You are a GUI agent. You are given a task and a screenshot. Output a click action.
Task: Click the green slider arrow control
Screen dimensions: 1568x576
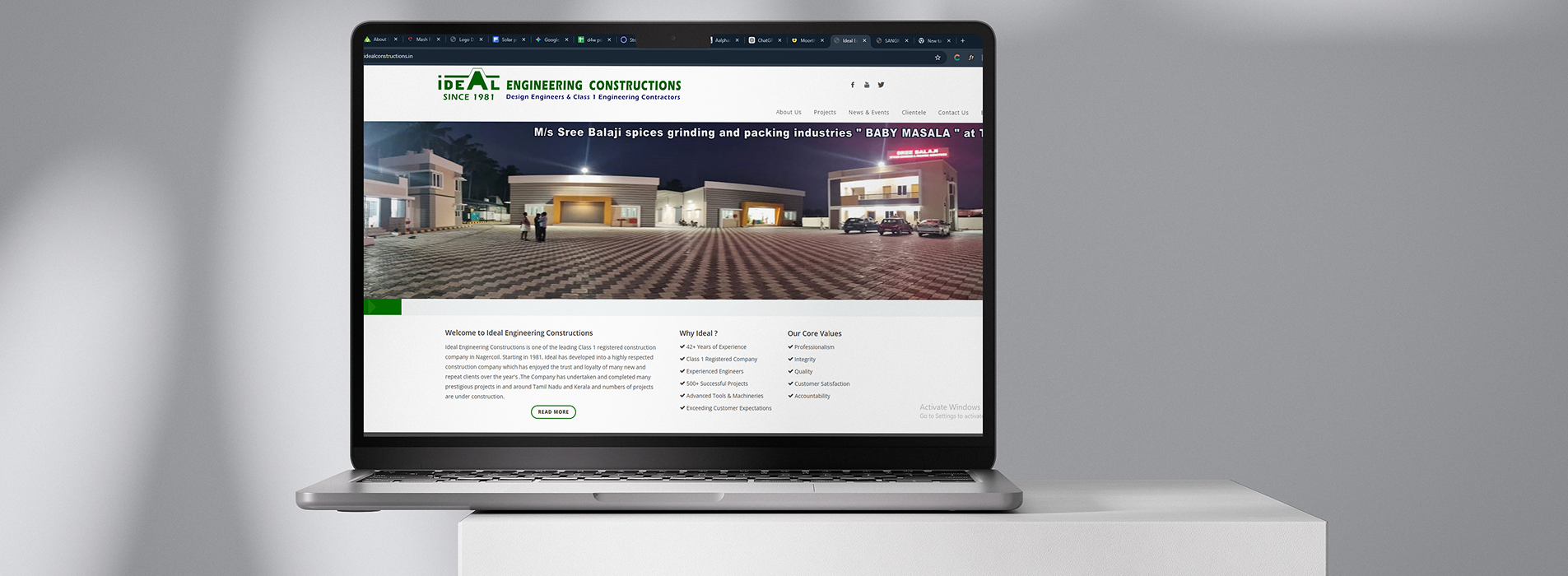point(374,307)
